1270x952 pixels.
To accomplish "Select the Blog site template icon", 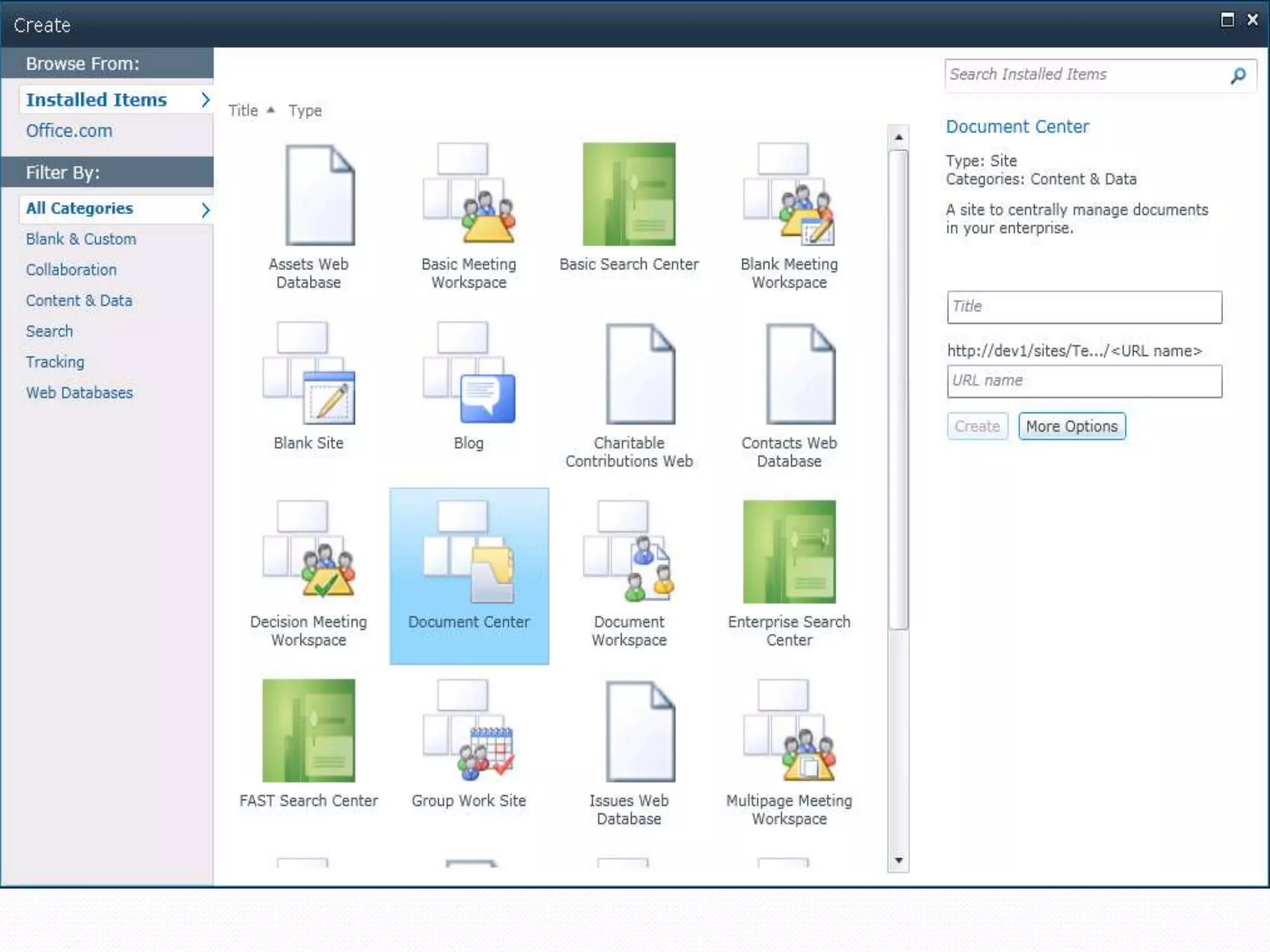I will click(x=469, y=373).
